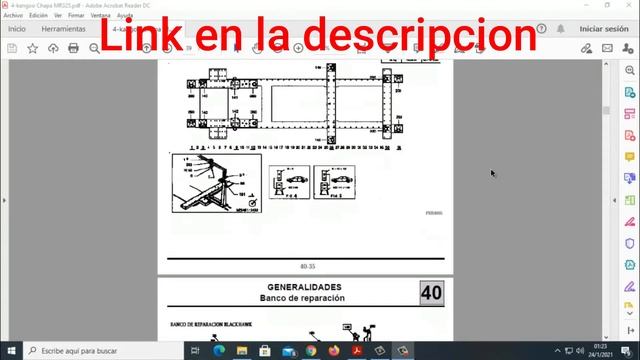Open the Combine Files tool icon
Screen dimensions: 640x360
(x=630, y=178)
